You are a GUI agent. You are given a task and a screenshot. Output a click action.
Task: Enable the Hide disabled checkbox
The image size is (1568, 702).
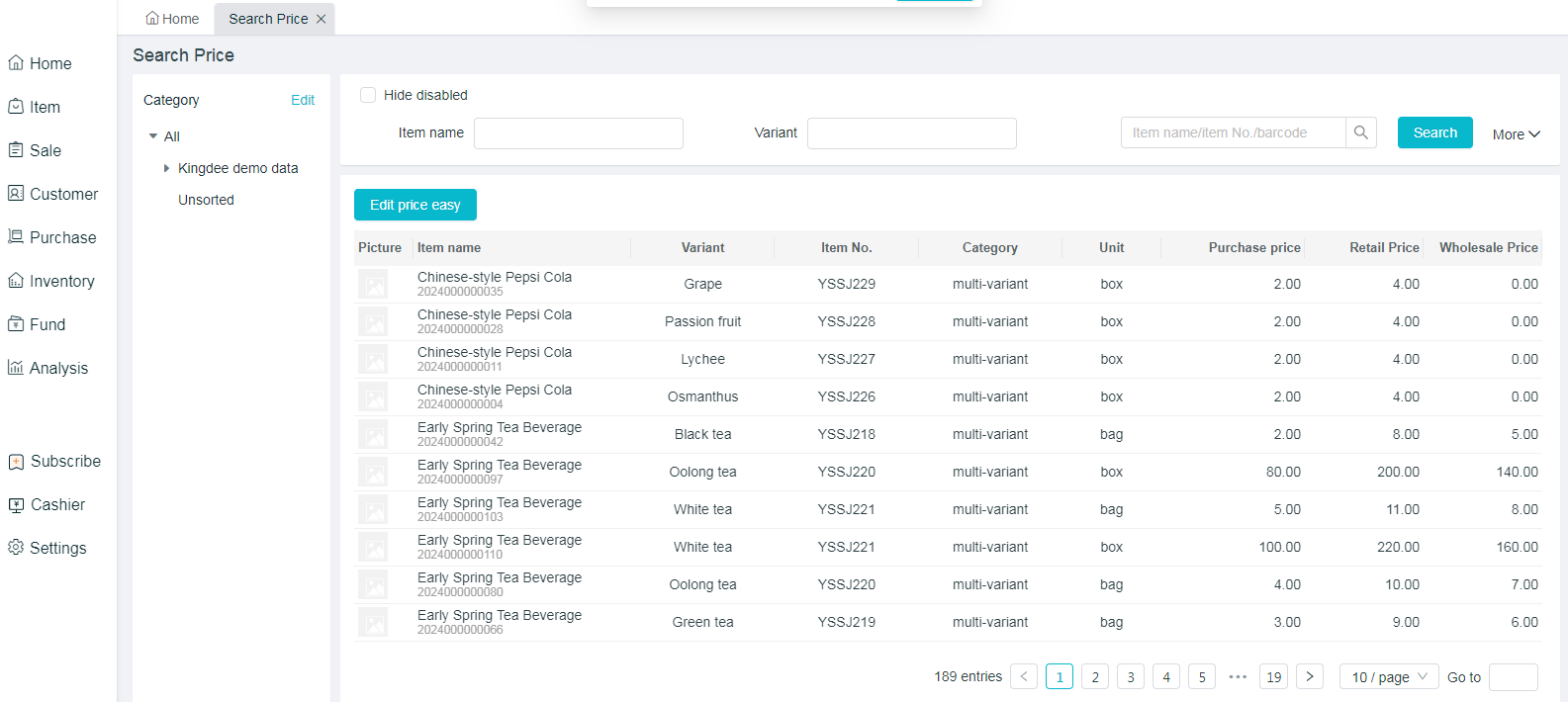[368, 95]
